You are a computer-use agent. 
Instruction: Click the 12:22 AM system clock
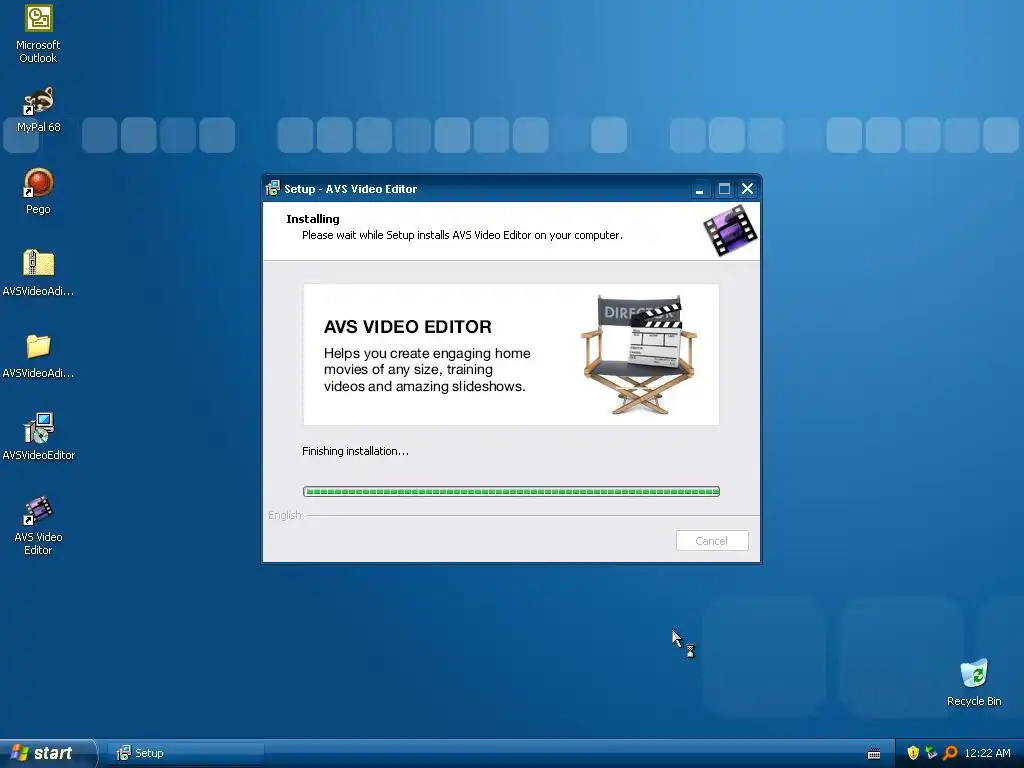[987, 753]
